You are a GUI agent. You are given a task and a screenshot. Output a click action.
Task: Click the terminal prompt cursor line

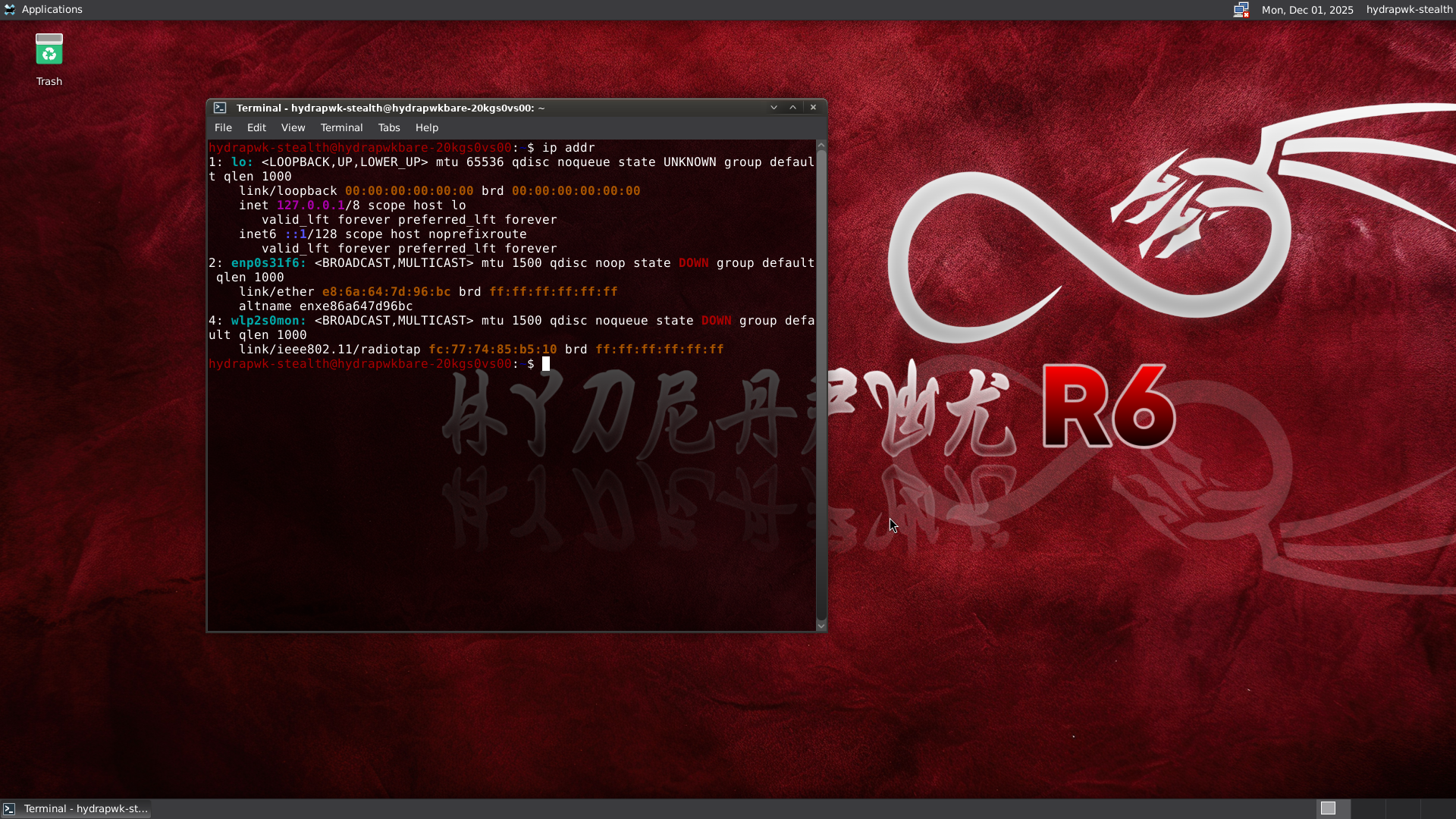point(545,364)
